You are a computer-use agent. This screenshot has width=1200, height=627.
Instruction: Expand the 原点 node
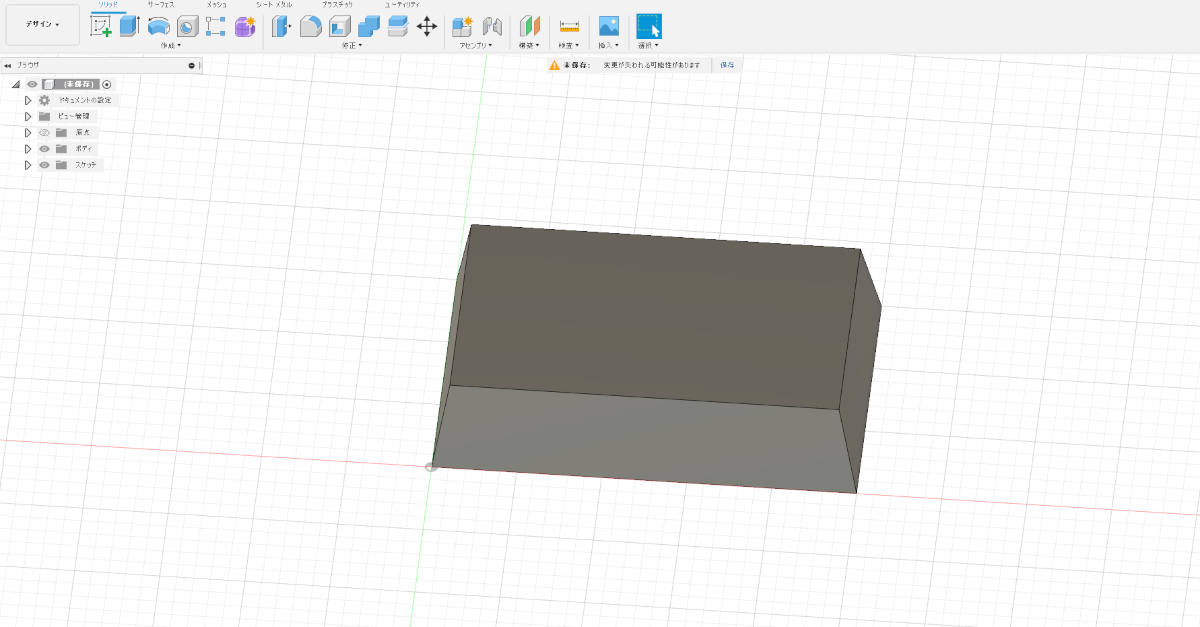pyautogui.click(x=28, y=132)
